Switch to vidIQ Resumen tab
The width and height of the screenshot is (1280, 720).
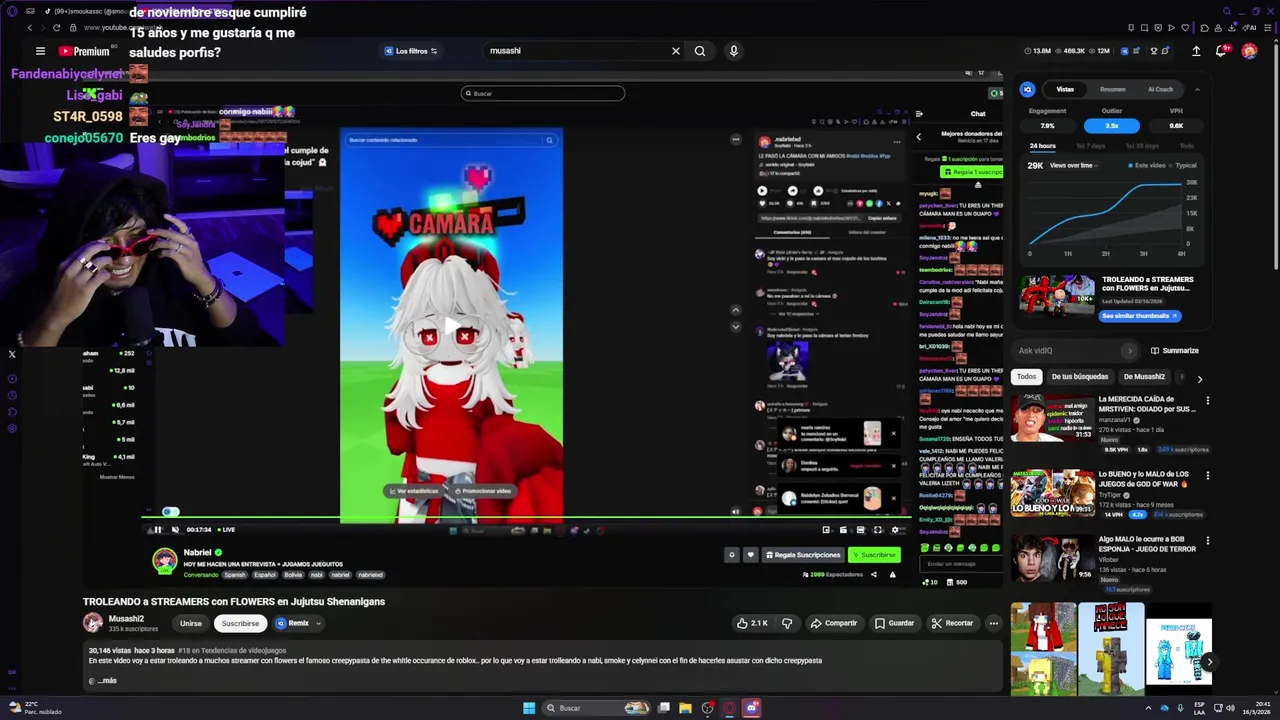pyautogui.click(x=1112, y=89)
